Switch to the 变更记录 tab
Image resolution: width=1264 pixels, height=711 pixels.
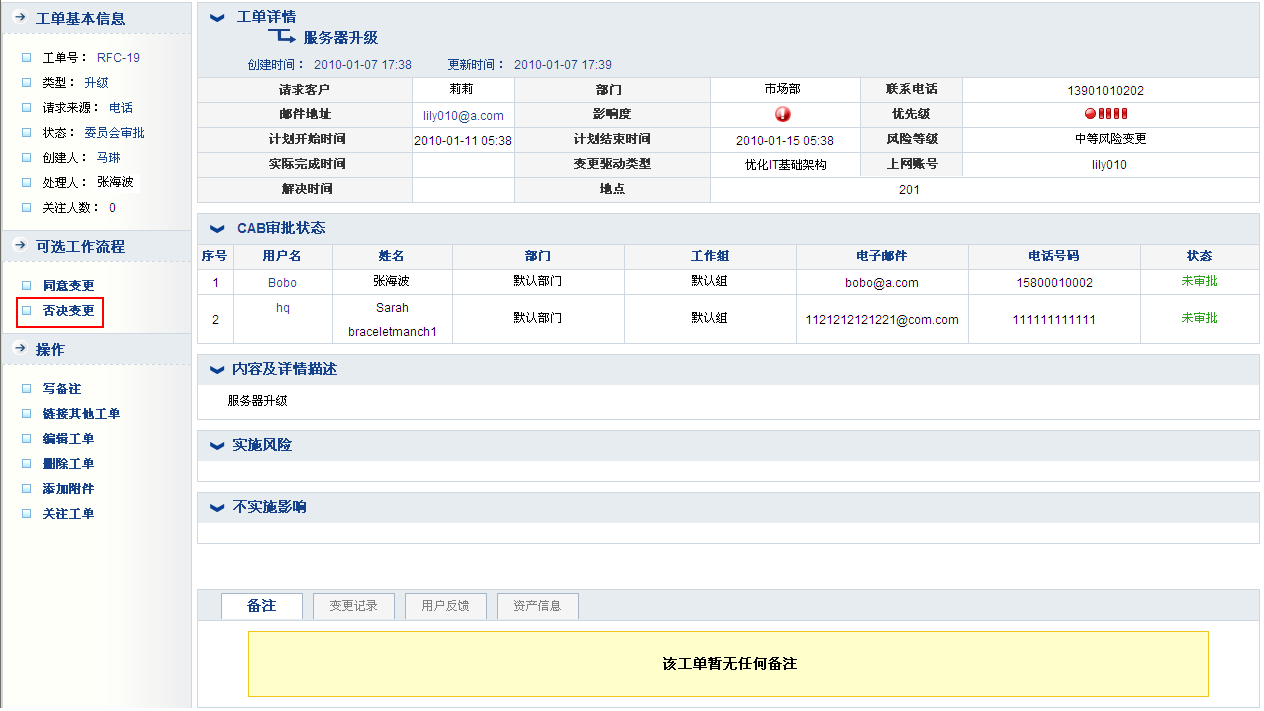tap(353, 606)
